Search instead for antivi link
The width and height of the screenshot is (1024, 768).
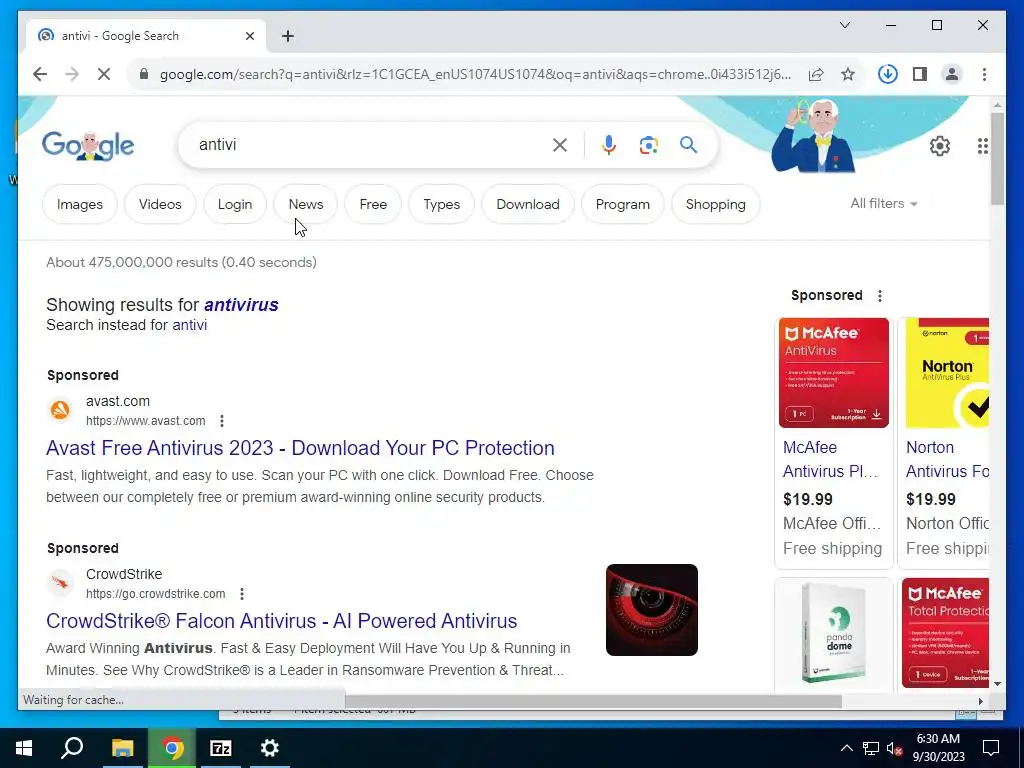[189, 325]
